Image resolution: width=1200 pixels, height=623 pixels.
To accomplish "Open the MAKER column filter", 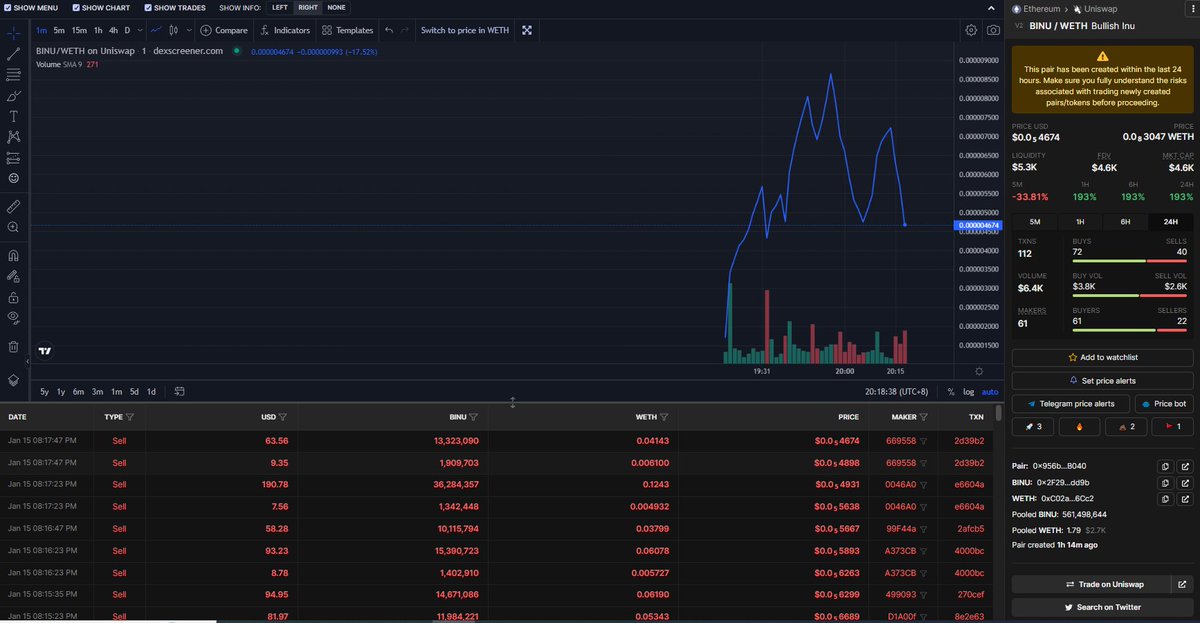I will [x=925, y=417].
